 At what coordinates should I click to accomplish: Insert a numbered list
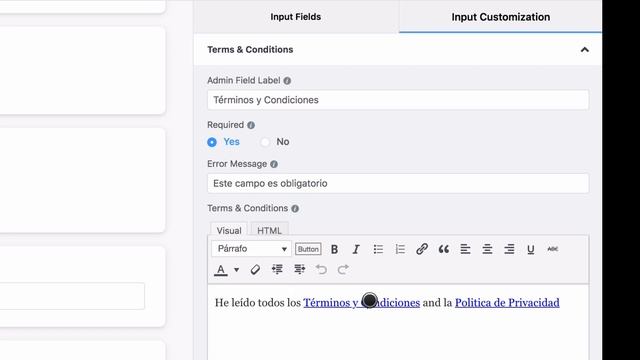400,249
